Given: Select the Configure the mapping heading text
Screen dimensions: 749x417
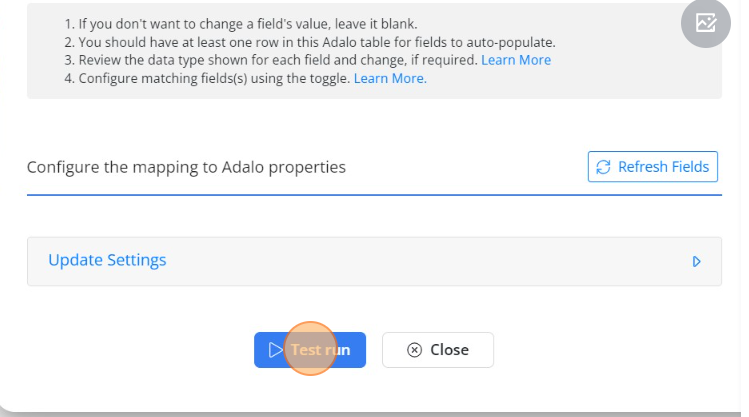Looking at the screenshot, I should tap(186, 167).
